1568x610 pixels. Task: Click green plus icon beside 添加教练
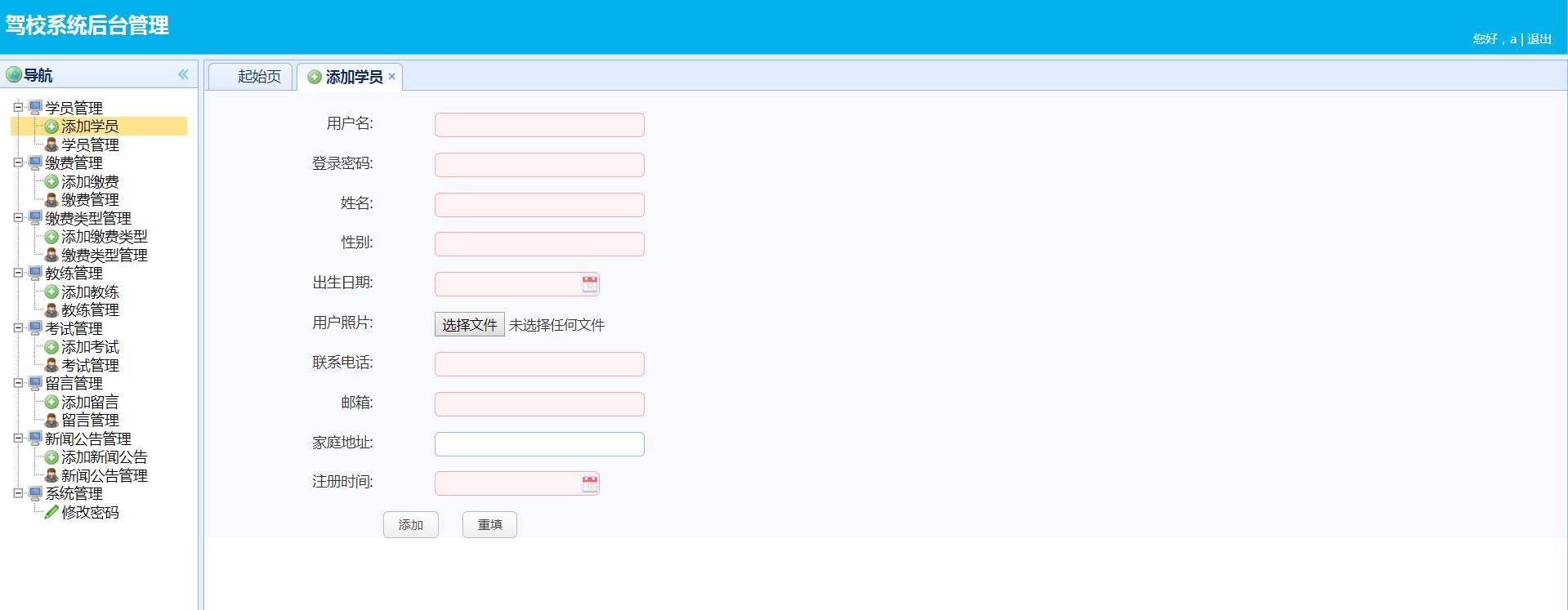[51, 292]
